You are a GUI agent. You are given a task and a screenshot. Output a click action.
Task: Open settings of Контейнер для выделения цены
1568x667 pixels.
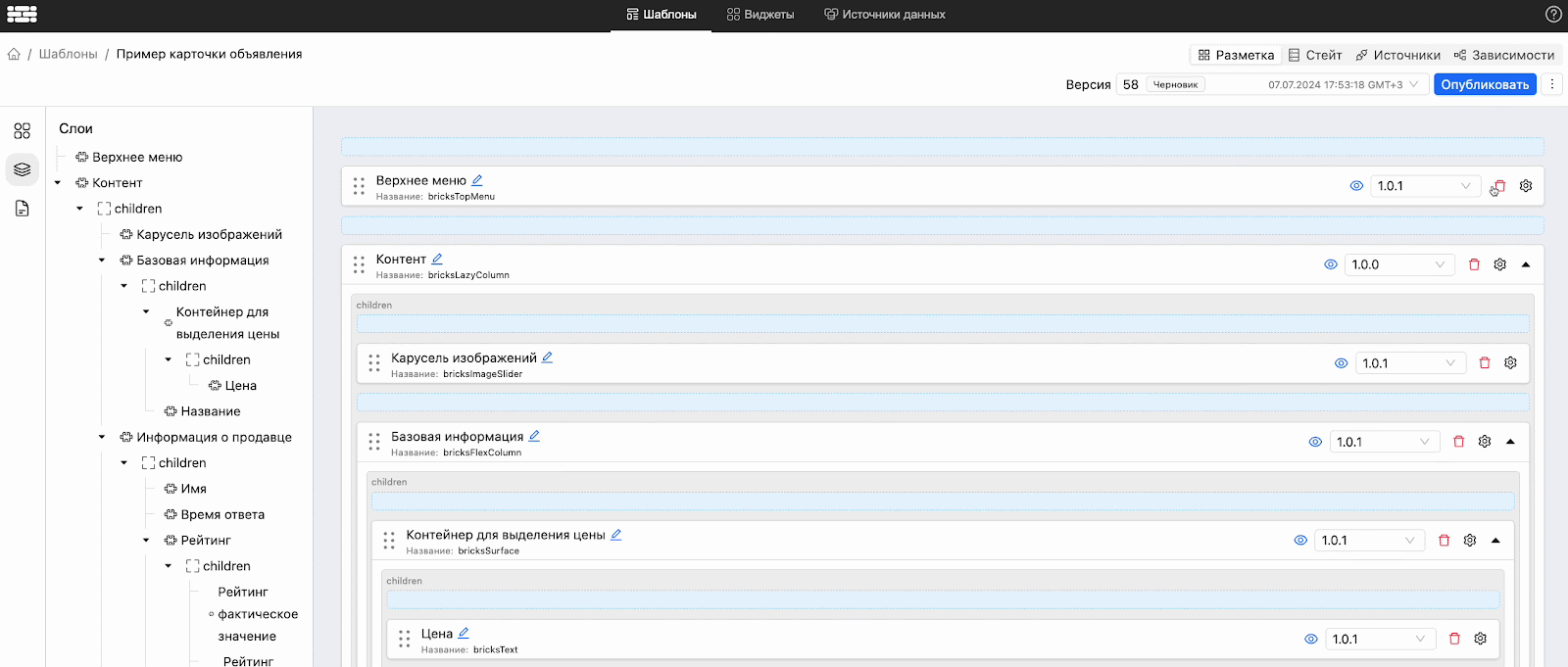(x=1470, y=541)
